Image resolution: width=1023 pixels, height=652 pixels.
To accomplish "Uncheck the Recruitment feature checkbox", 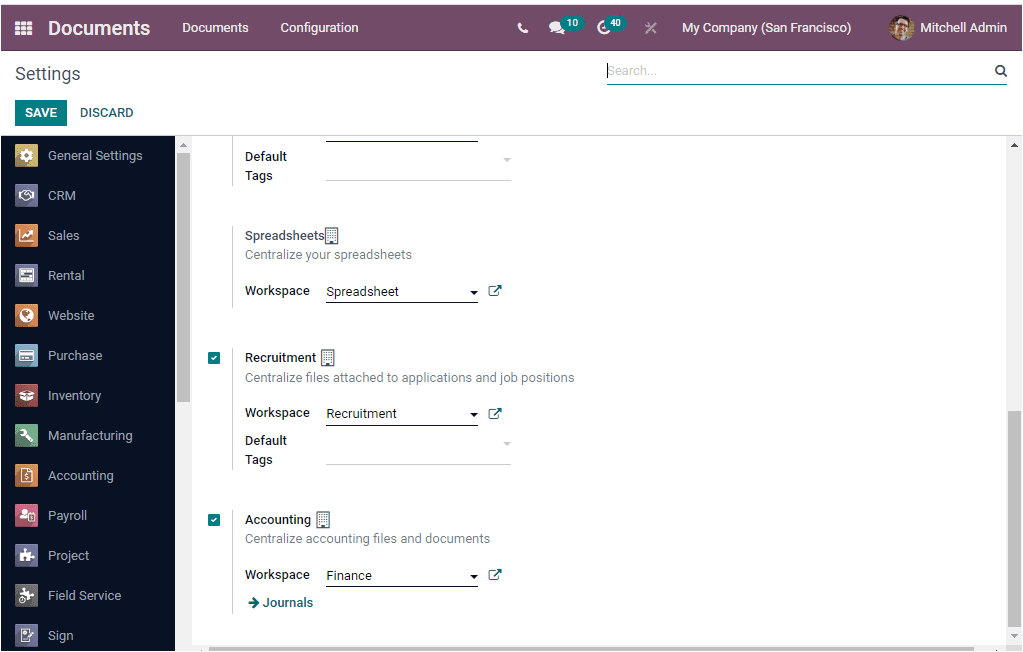I will click(213, 357).
